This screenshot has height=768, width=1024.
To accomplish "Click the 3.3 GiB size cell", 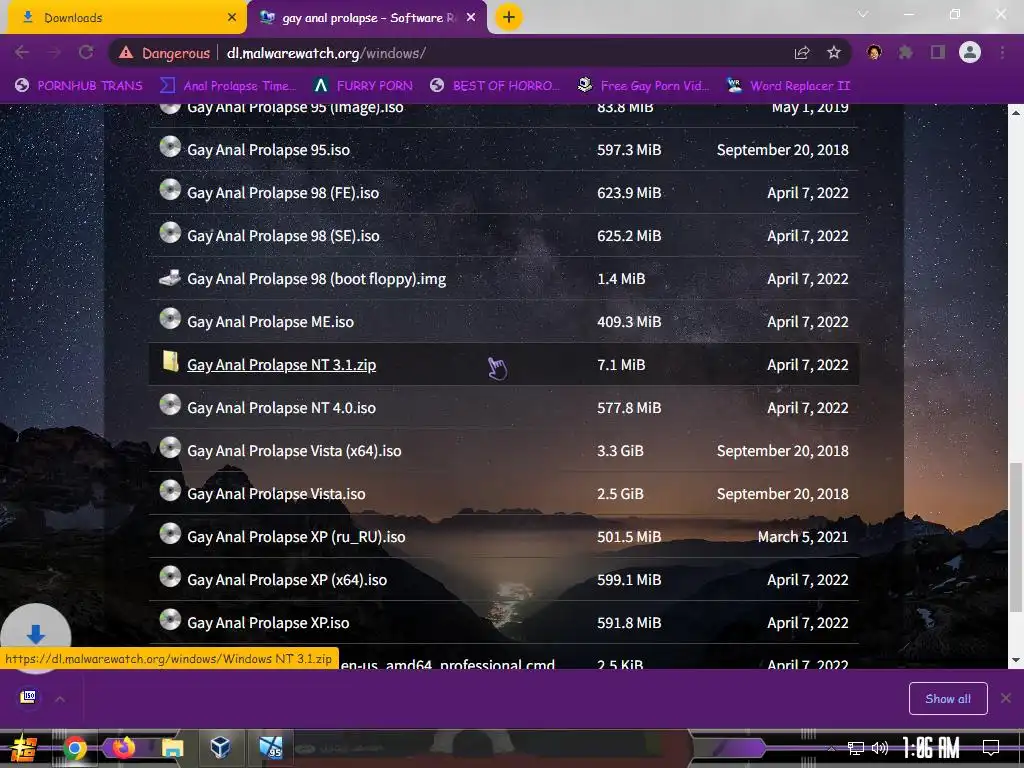I will pos(620,451).
